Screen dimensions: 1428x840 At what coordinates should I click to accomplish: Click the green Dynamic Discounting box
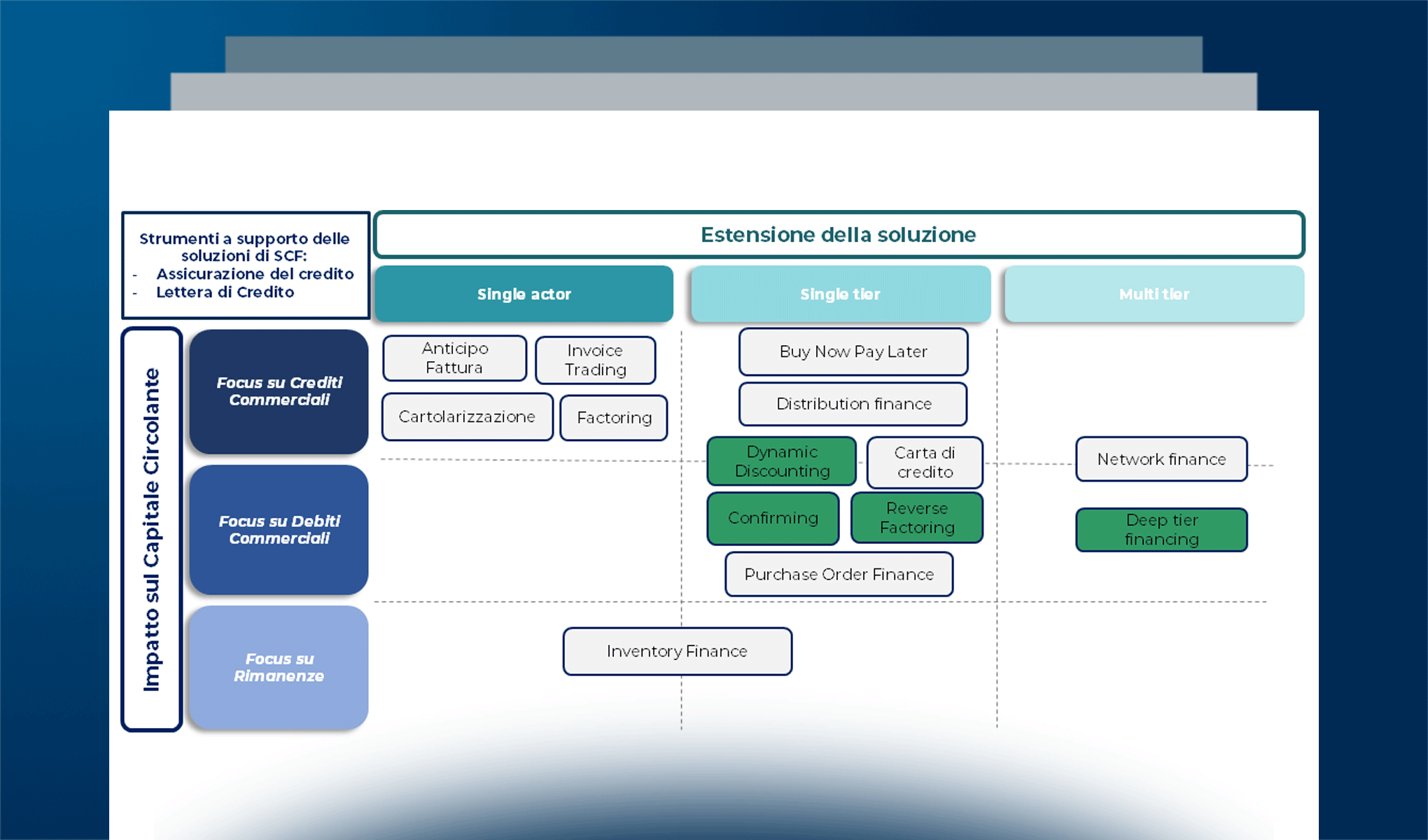[x=781, y=461]
